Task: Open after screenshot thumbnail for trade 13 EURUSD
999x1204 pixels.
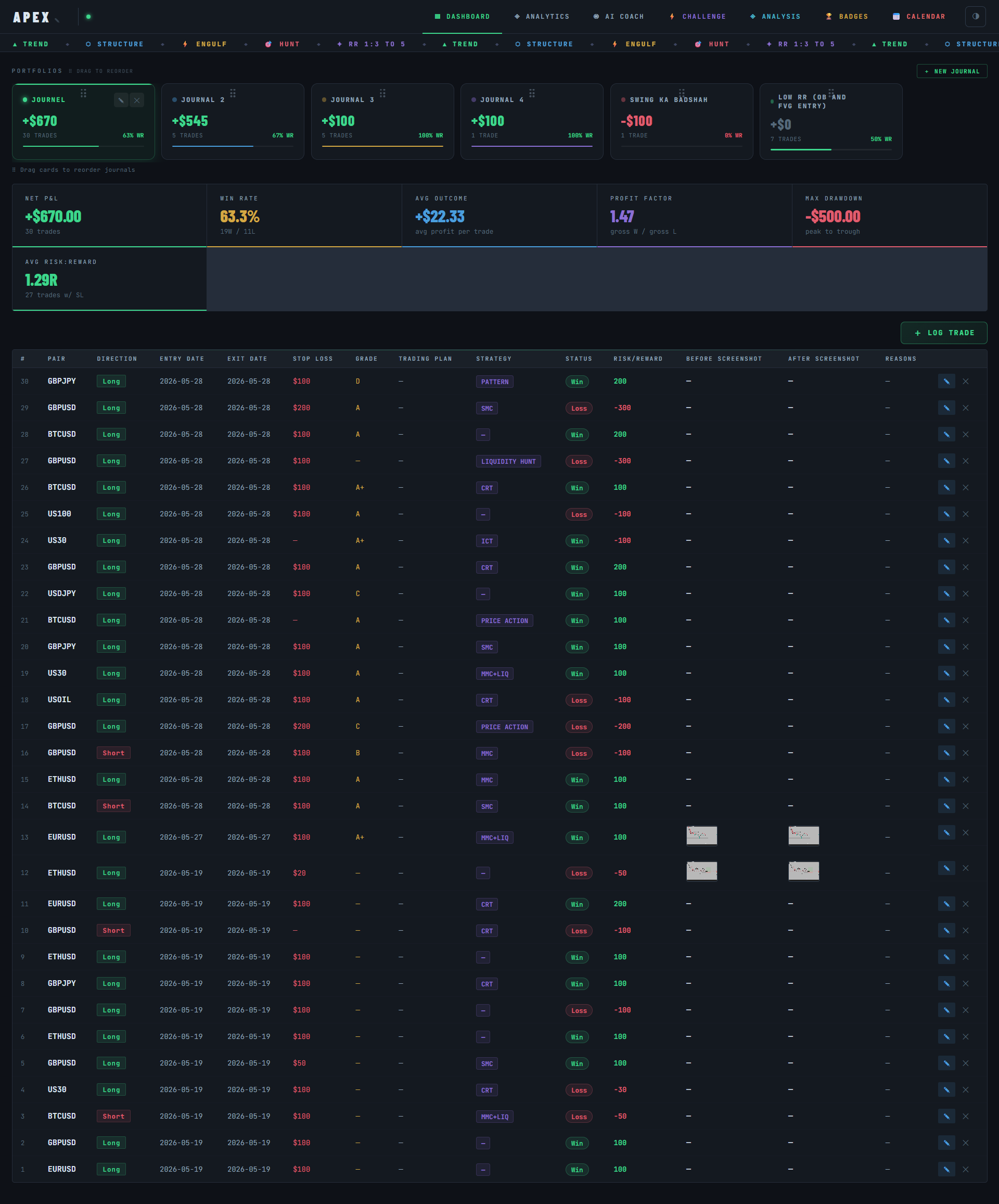Action: [803, 836]
